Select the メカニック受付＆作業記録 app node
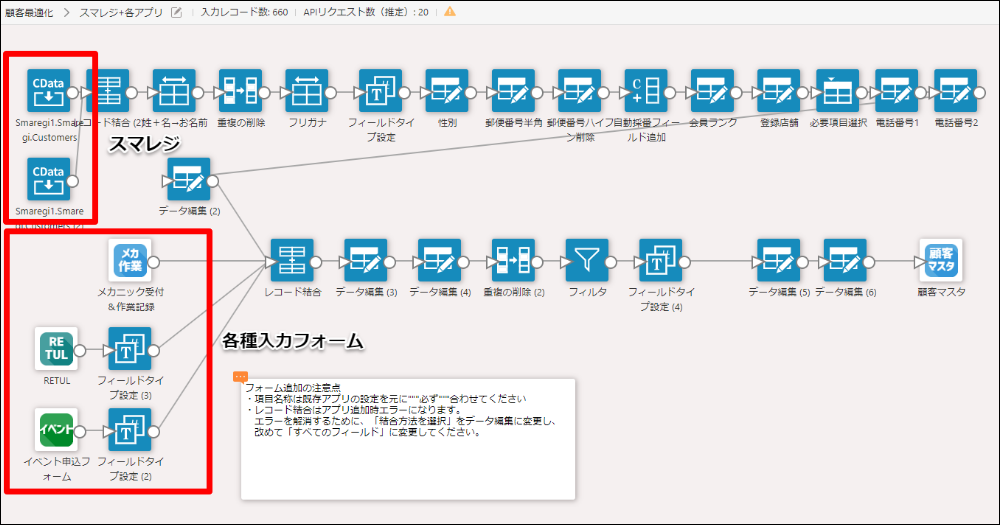This screenshot has height=525, width=1000. click(129, 260)
